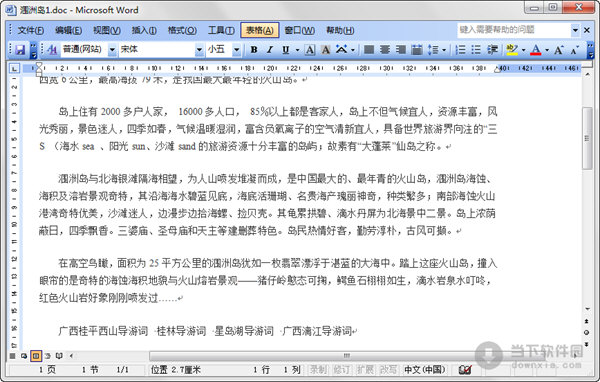This screenshot has width=600, height=382.
Task: Click the help question input box
Action: point(514,30)
